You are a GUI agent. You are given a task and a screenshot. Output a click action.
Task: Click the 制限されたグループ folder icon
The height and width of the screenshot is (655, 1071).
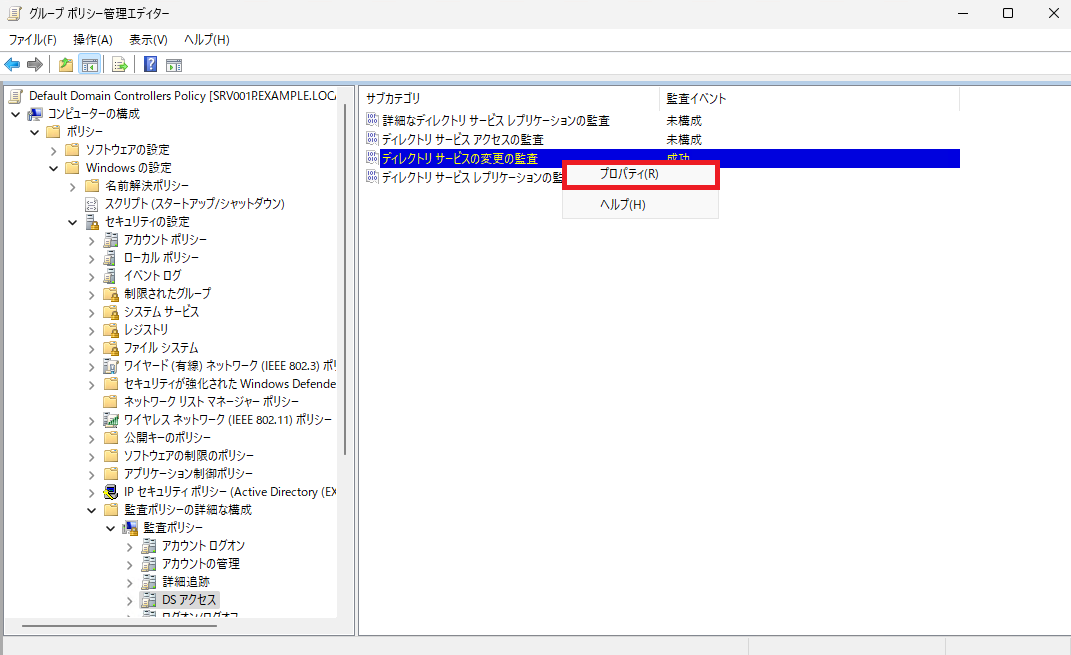click(x=111, y=294)
